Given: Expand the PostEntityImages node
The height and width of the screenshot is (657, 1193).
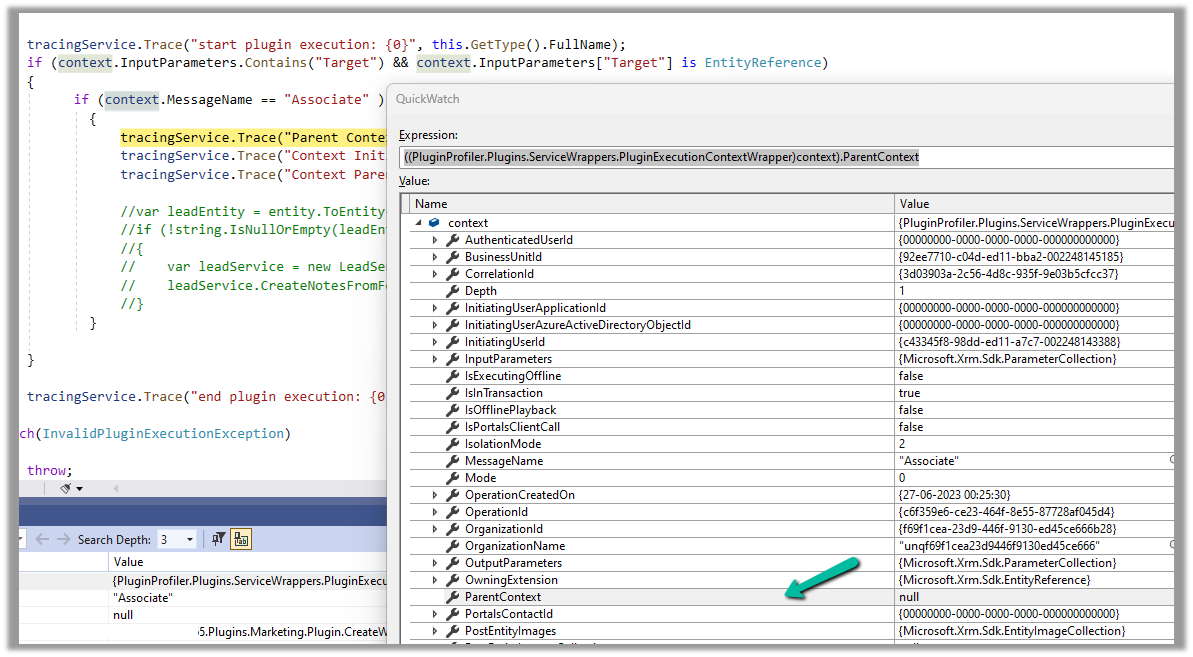Looking at the screenshot, I should pos(434,631).
